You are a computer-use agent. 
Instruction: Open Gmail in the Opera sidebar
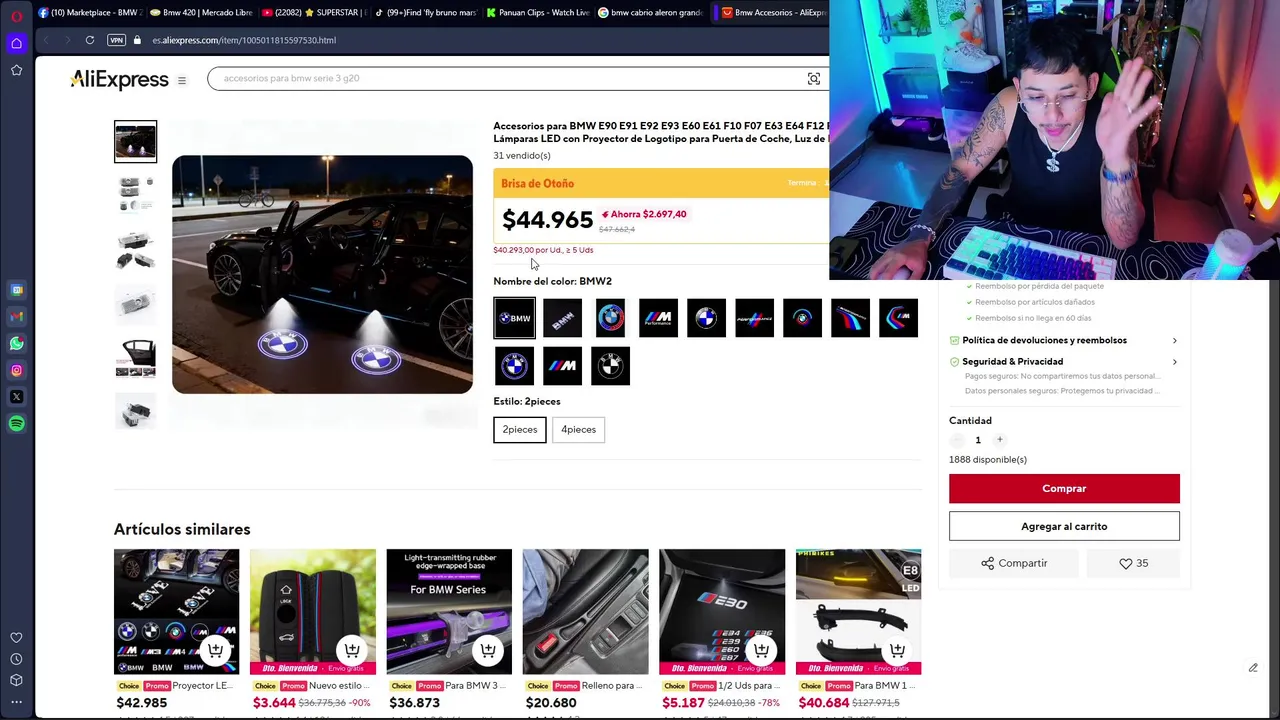click(x=16, y=317)
